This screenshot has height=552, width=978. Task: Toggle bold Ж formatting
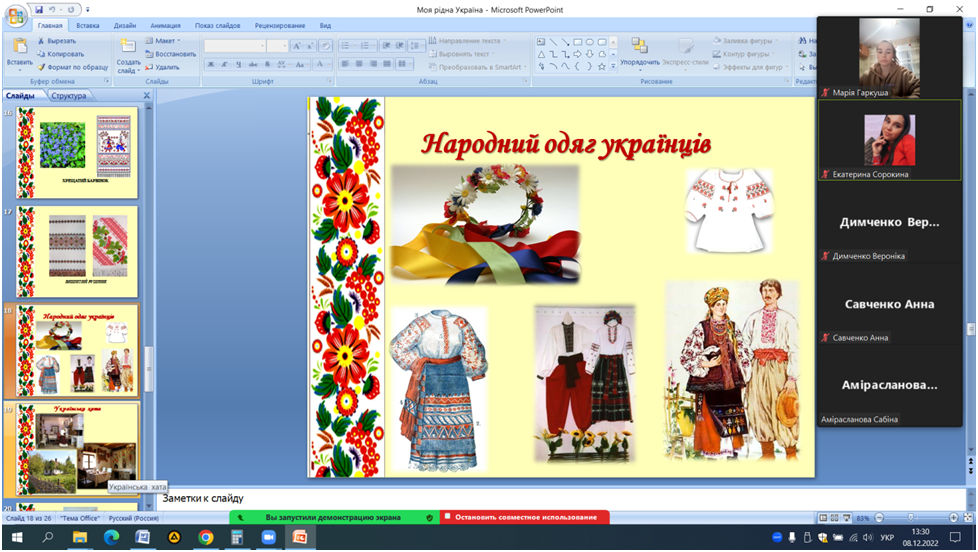pyautogui.click(x=211, y=65)
